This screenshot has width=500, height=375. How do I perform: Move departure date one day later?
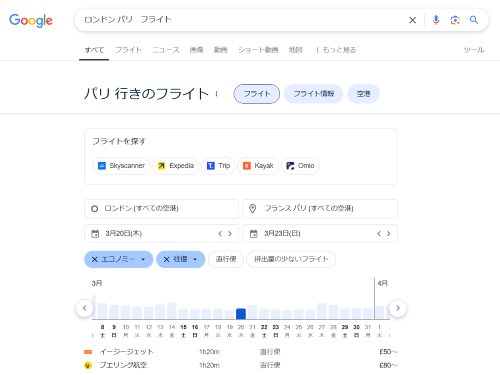[230, 234]
